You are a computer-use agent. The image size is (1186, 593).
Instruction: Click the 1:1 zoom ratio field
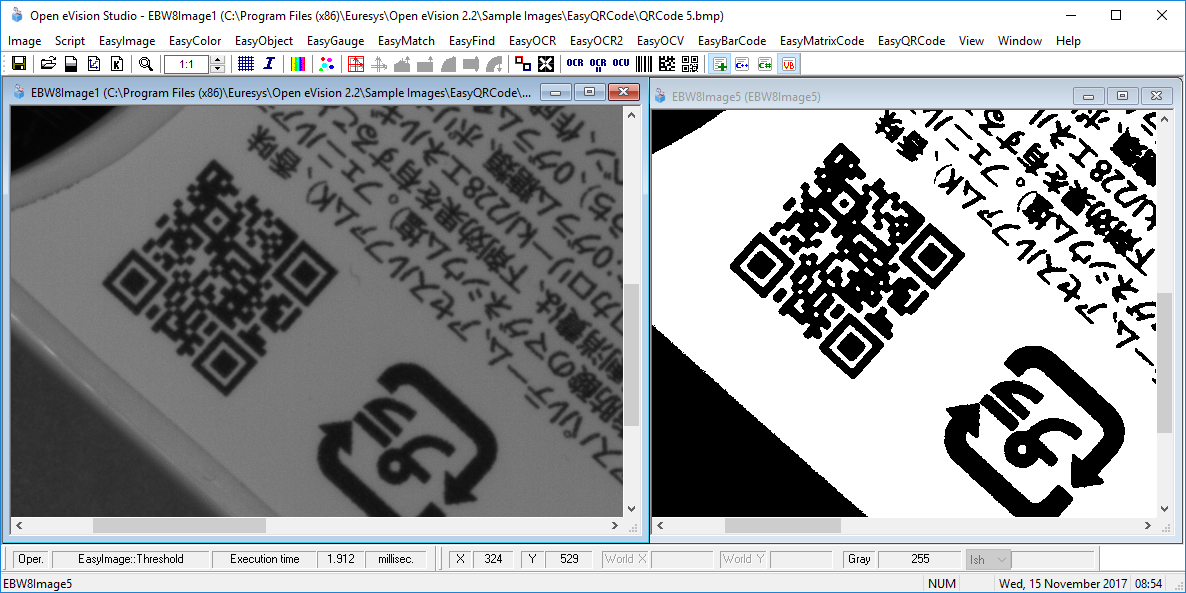pos(187,65)
